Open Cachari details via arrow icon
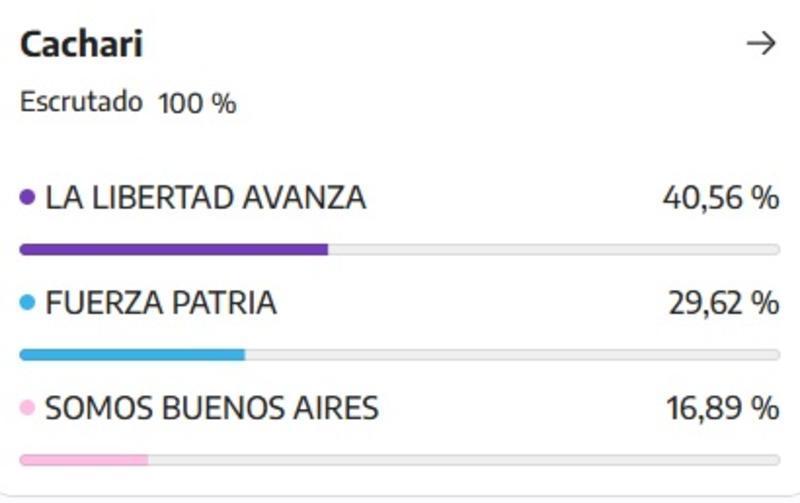Viewport: 800px width, 503px height. pos(761,43)
